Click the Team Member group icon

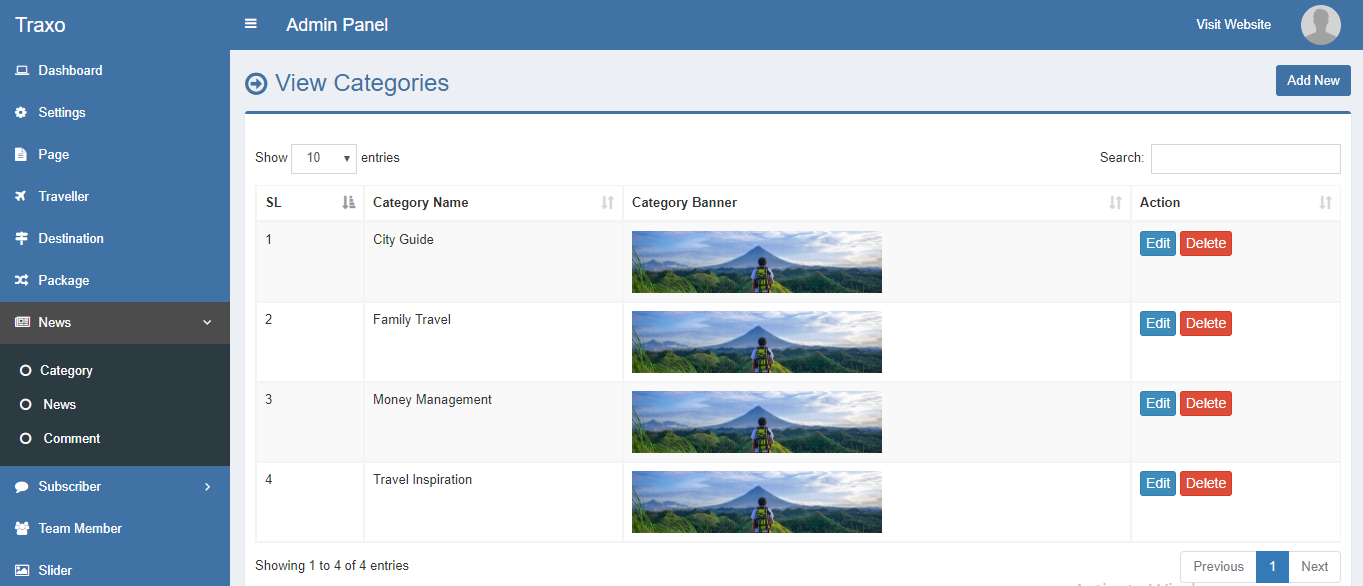click(21, 529)
